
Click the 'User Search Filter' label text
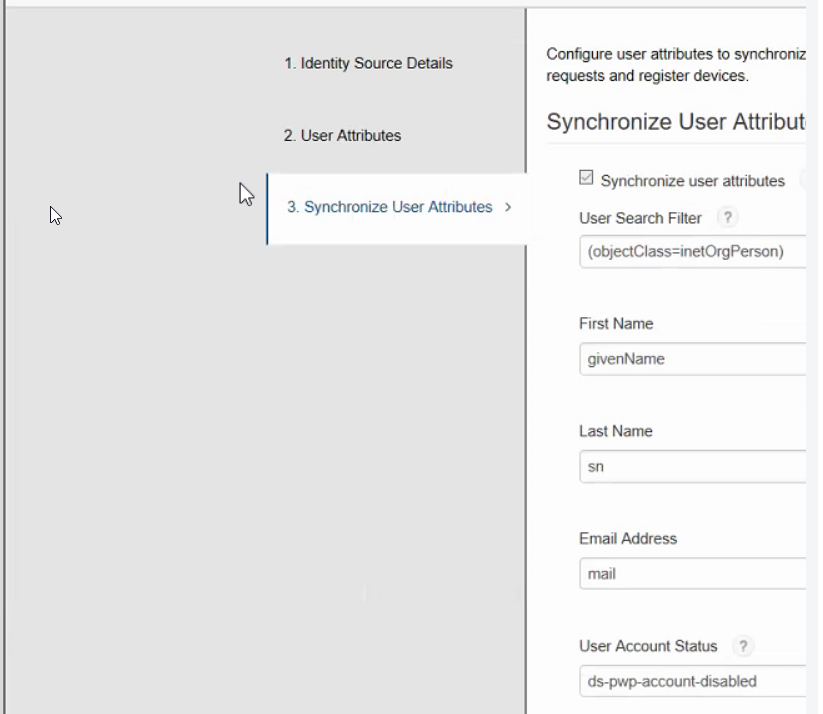coord(640,218)
